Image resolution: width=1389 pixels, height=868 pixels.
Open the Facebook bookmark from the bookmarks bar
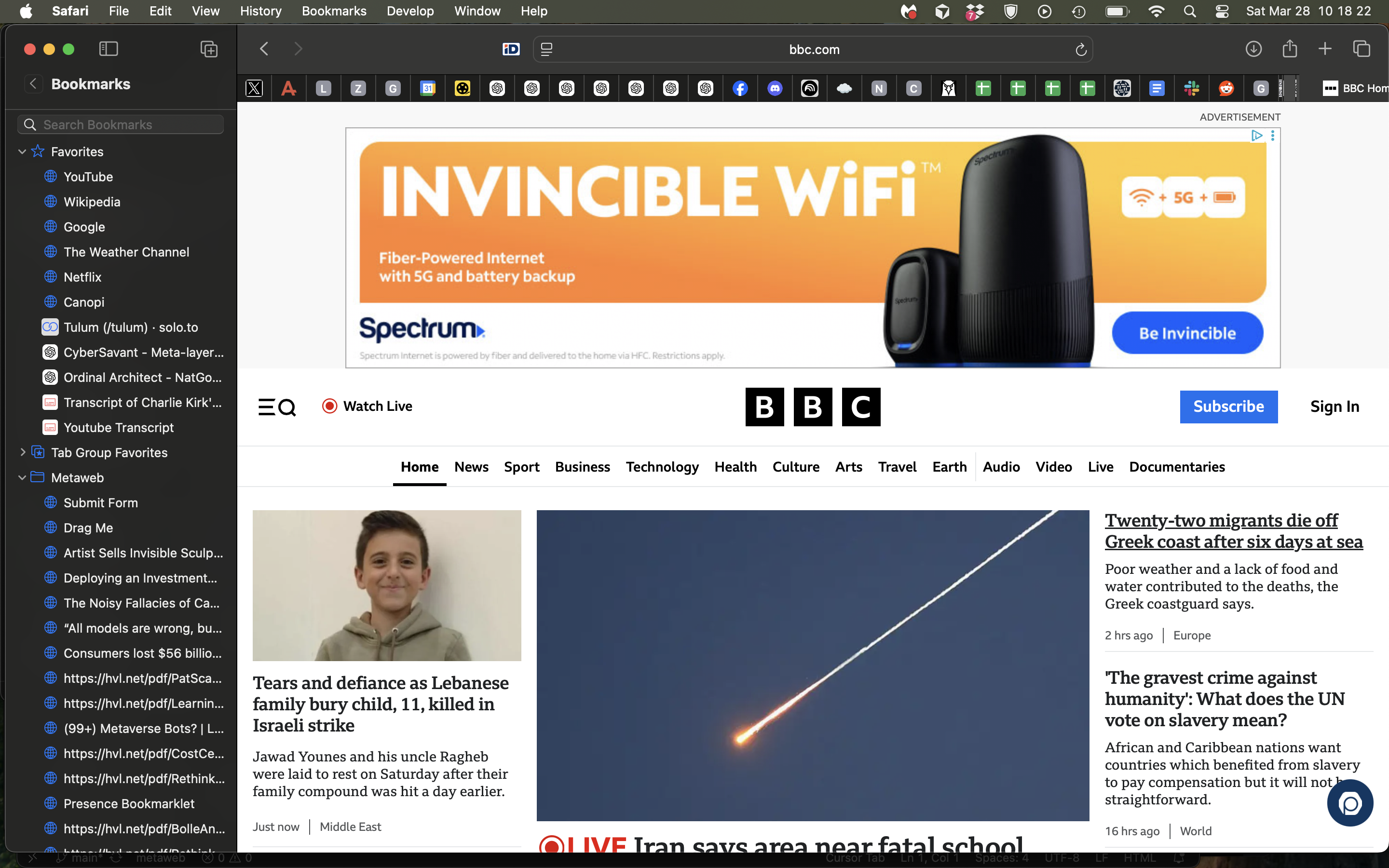tap(740, 88)
